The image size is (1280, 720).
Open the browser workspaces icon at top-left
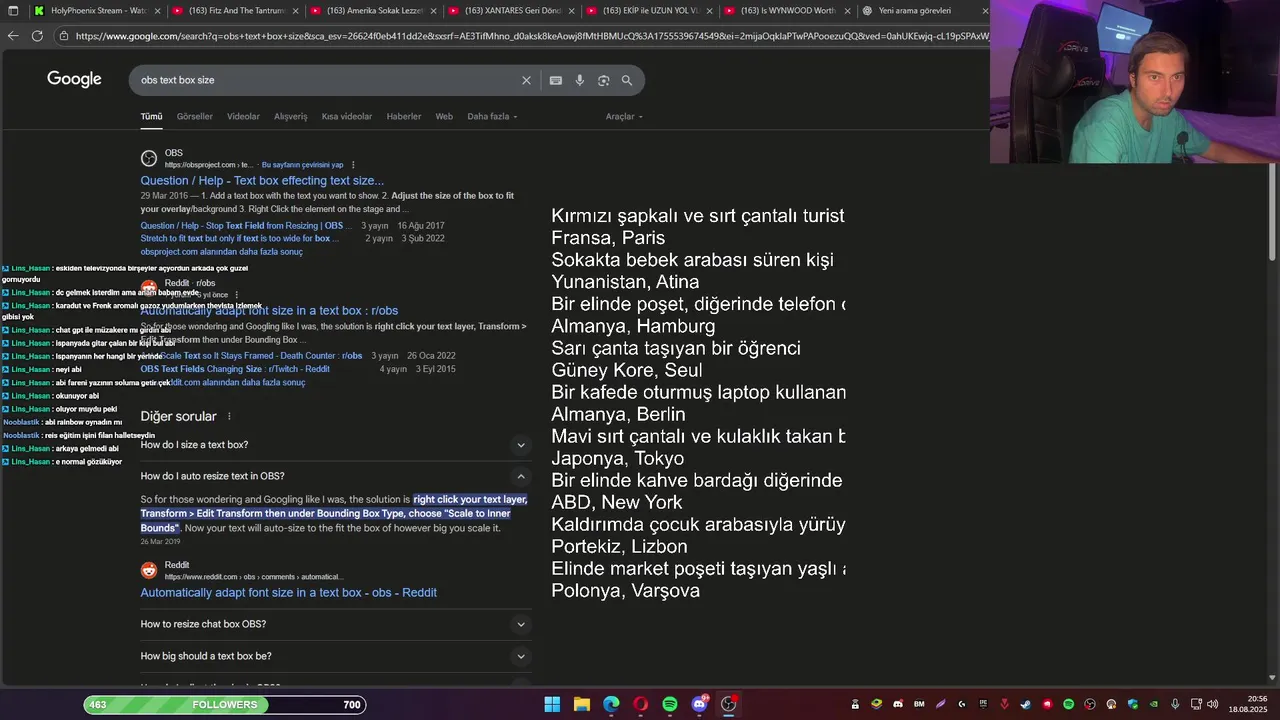click(12, 11)
